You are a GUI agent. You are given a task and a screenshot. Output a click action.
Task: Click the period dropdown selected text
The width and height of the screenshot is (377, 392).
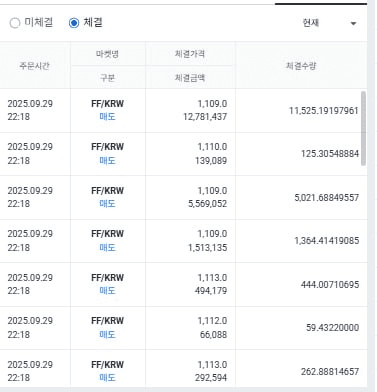point(311,23)
